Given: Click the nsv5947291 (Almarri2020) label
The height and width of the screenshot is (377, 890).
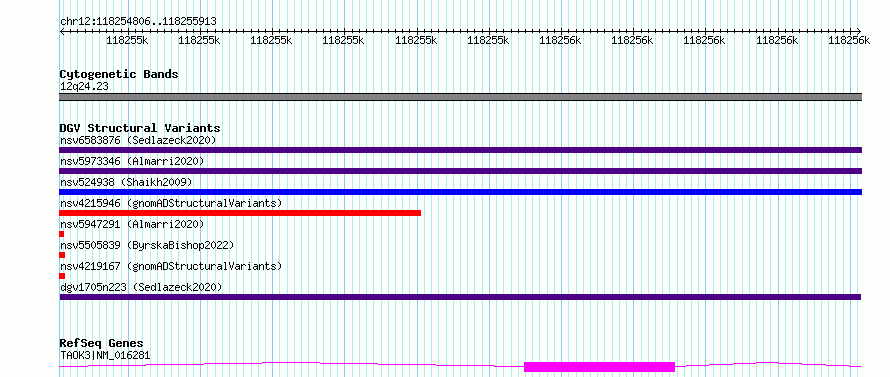Looking at the screenshot, I should point(132,224).
